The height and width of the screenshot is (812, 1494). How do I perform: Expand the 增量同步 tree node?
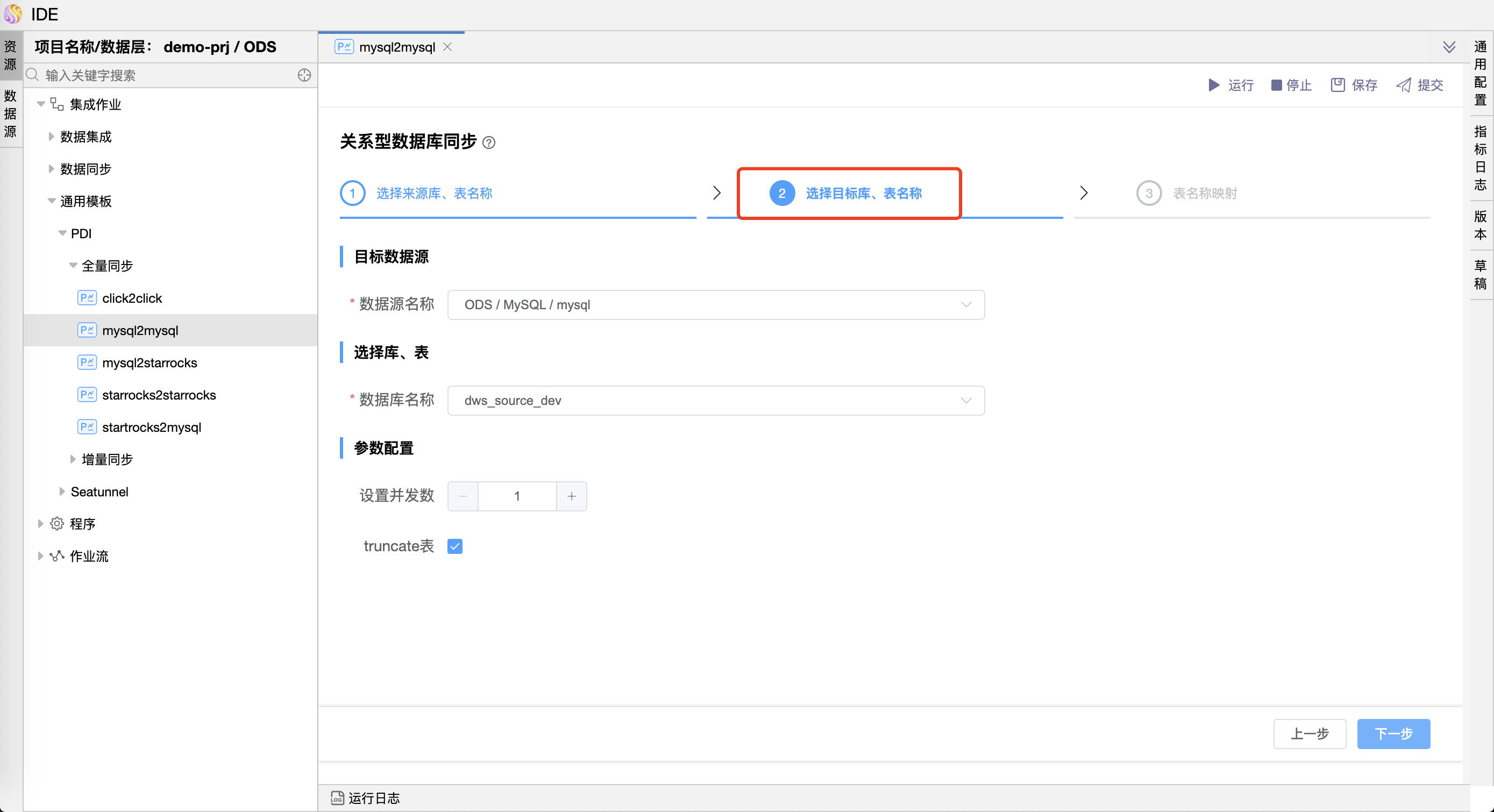tap(73, 459)
